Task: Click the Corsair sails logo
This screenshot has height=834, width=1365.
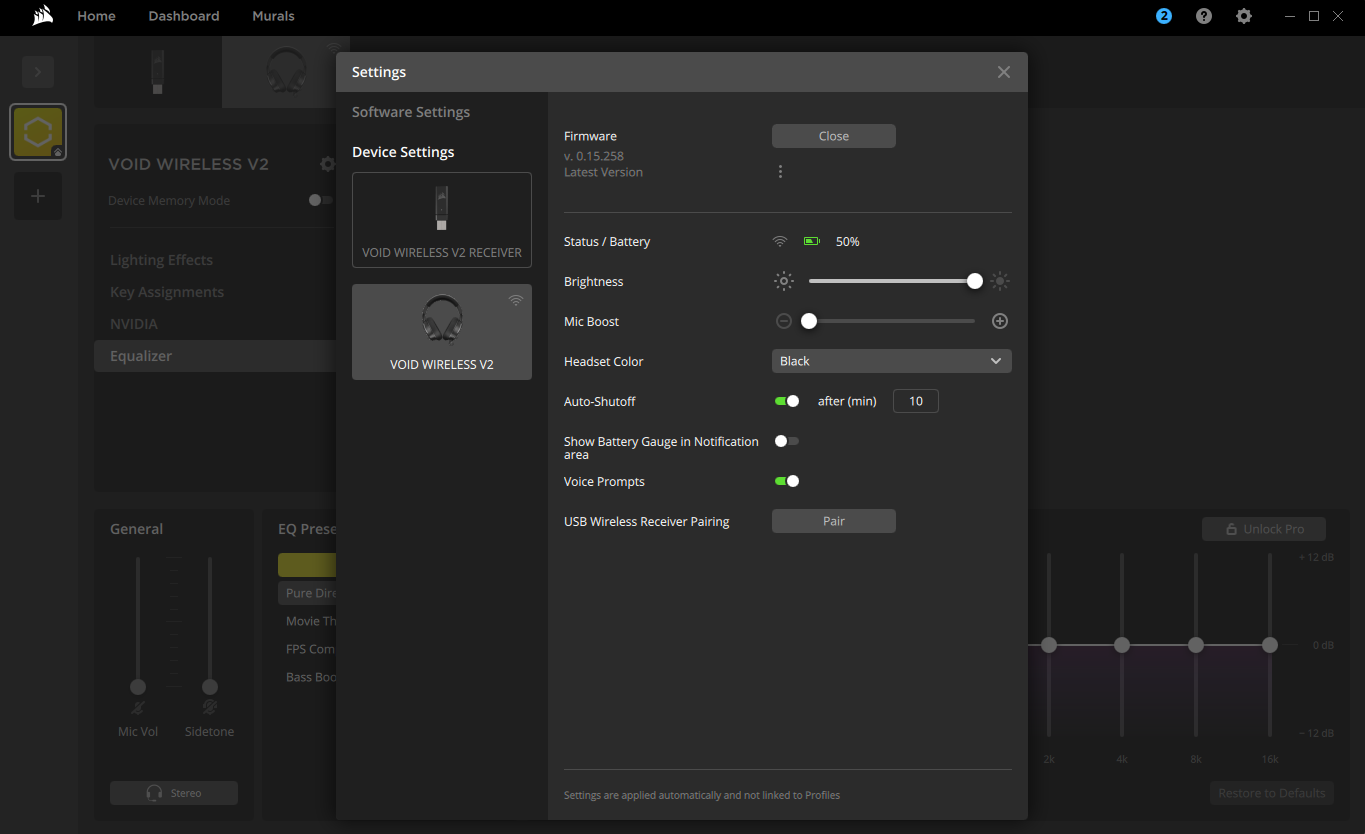Action: (x=42, y=16)
